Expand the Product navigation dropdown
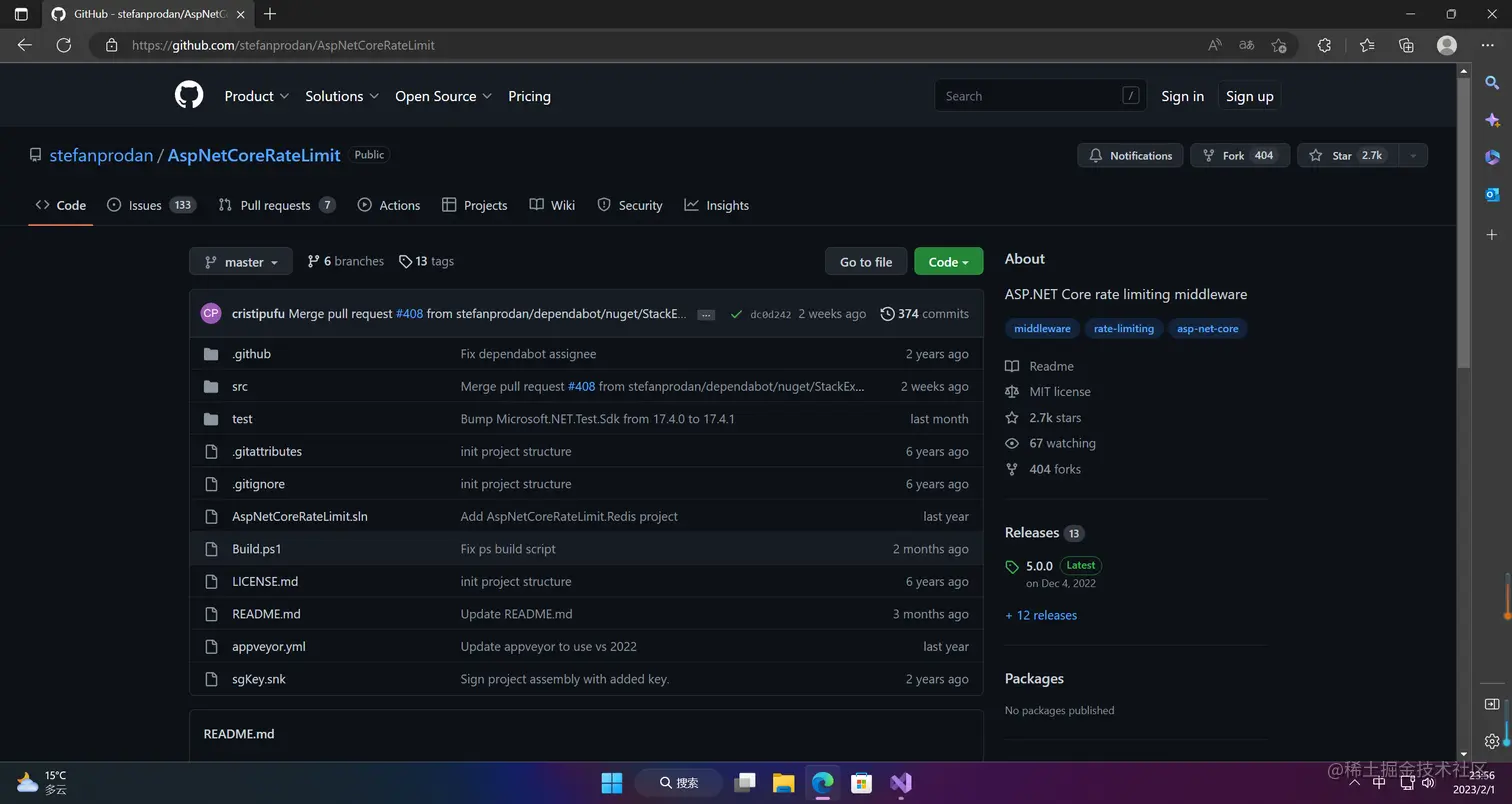This screenshot has width=1512, height=804. pos(257,96)
